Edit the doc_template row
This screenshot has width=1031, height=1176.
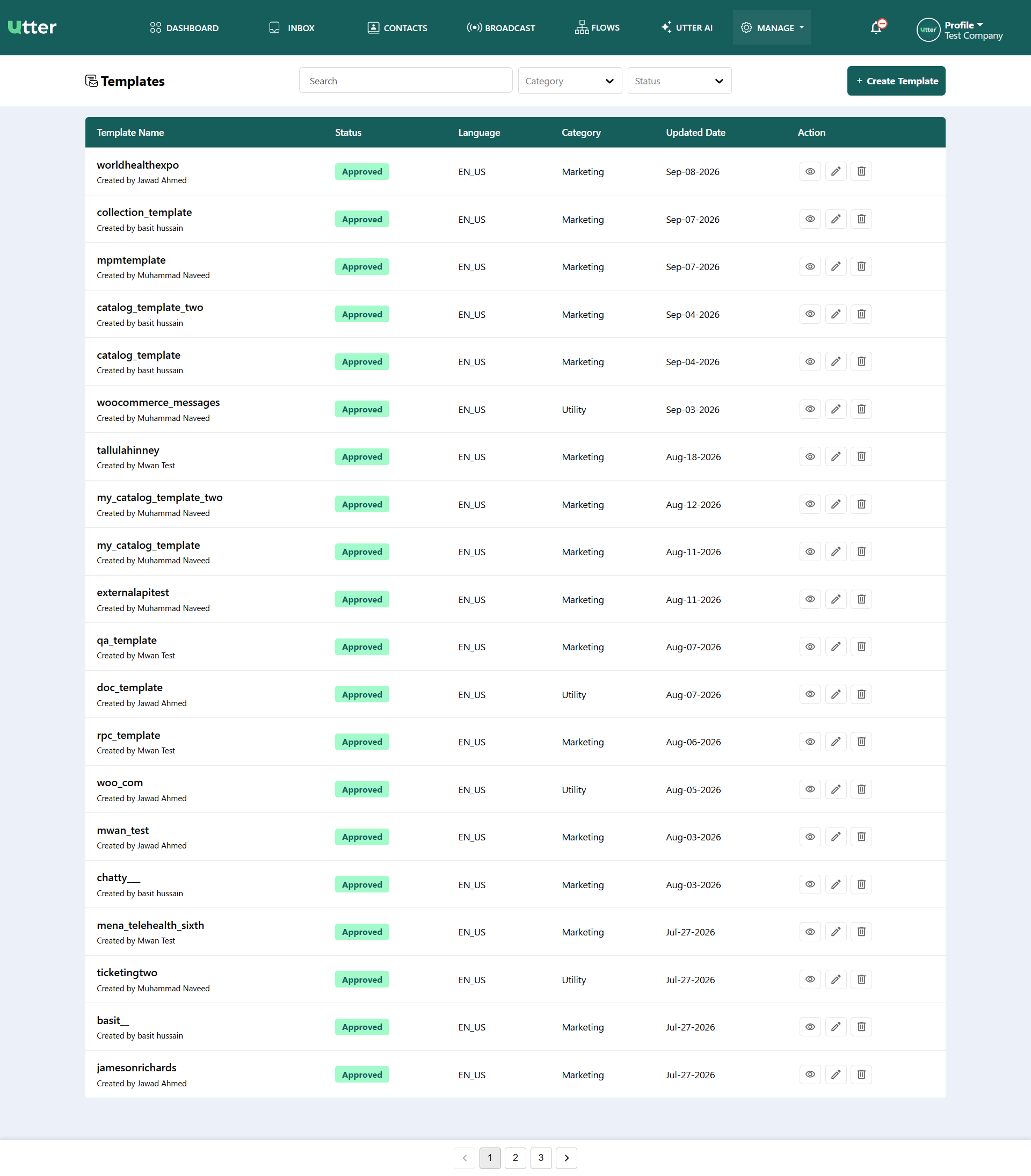point(836,694)
